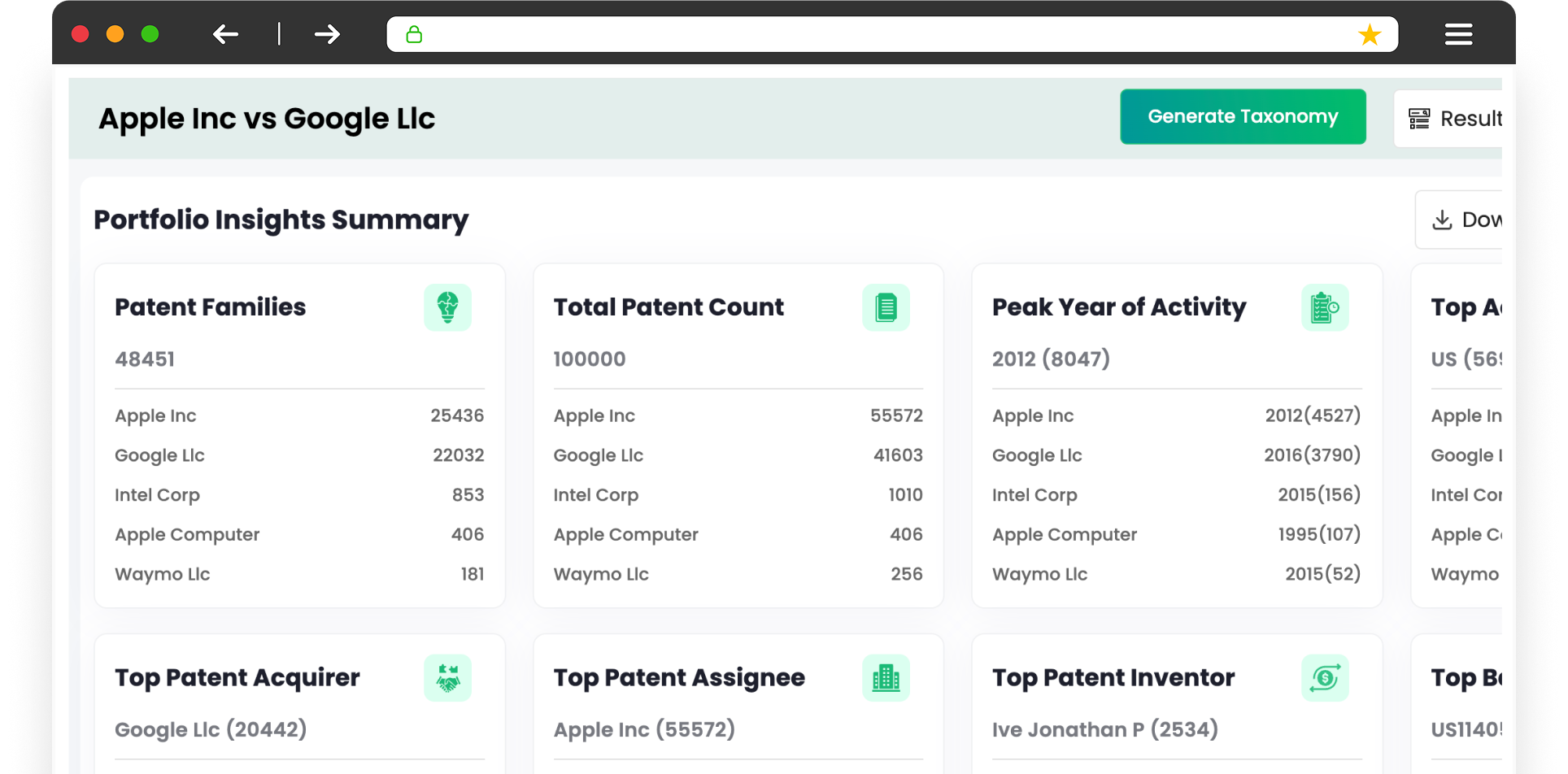The image size is (1568, 774).
Task: Click the yellow minimize window dot
Action: point(115,34)
